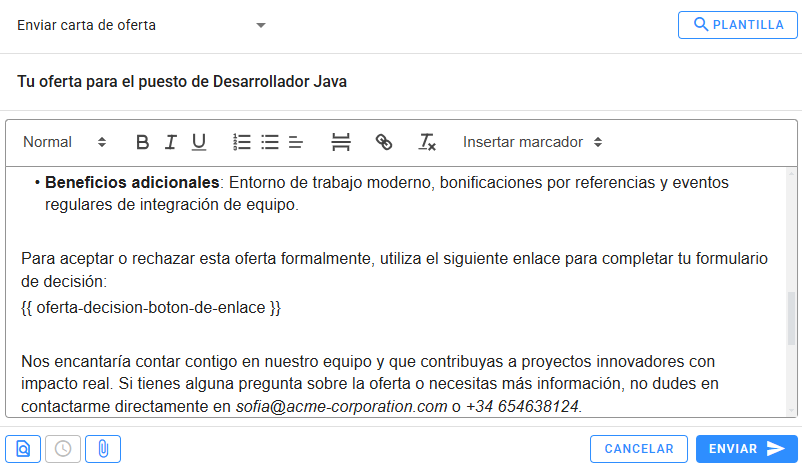Insert a numbered list
The width and height of the screenshot is (802, 470).
(x=241, y=142)
